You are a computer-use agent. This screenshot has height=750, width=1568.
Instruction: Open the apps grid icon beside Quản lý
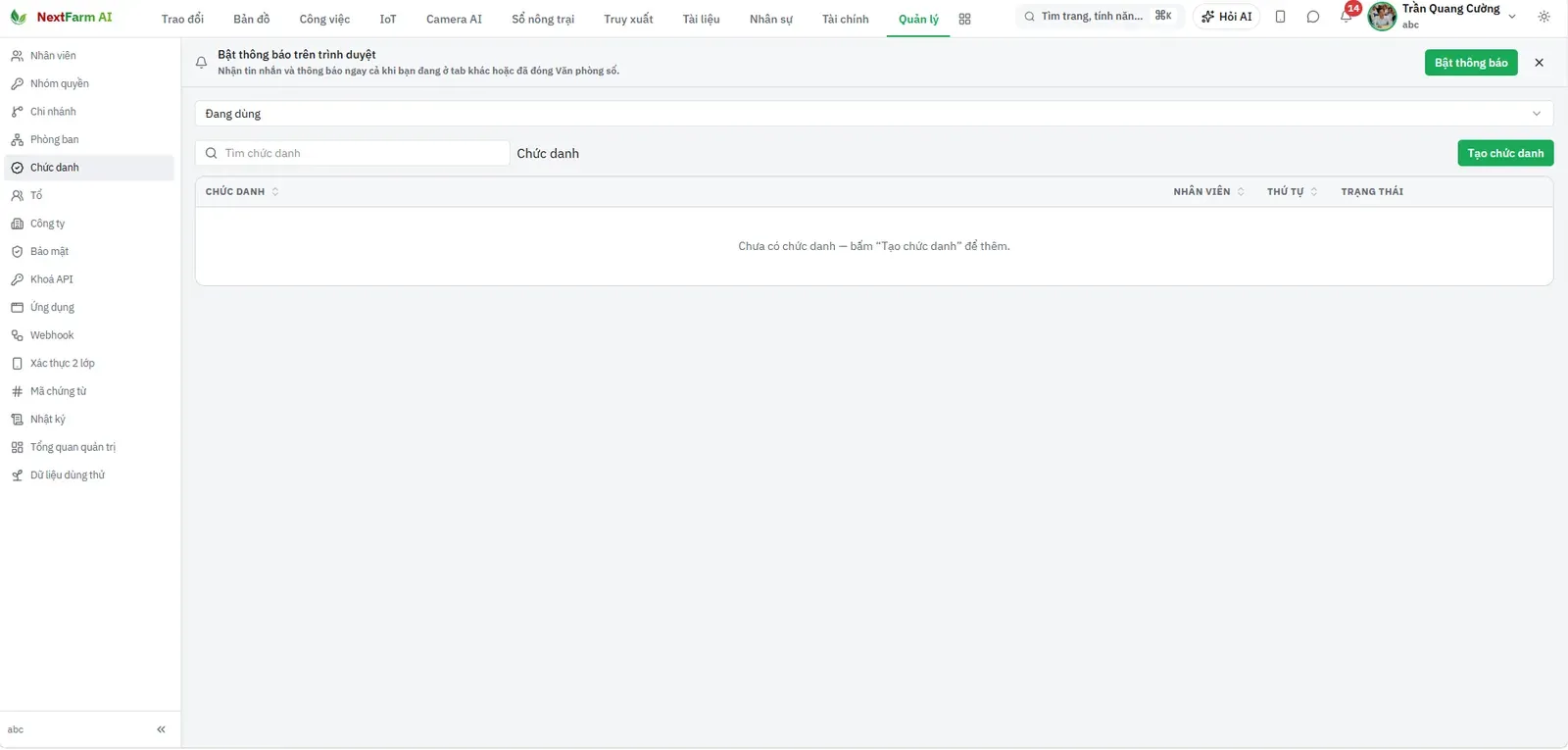[965, 20]
